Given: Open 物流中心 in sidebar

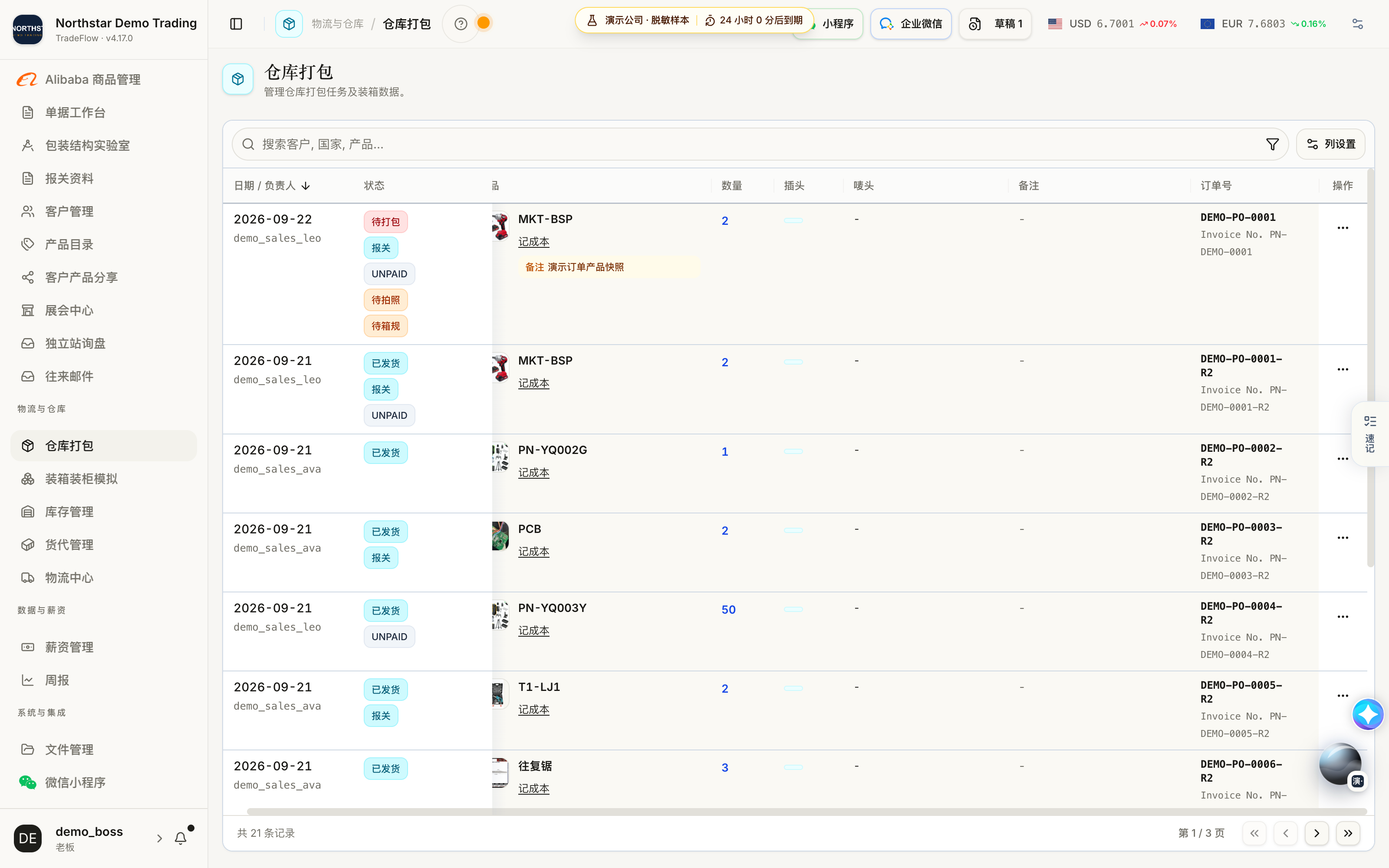Looking at the screenshot, I should [x=103, y=578].
